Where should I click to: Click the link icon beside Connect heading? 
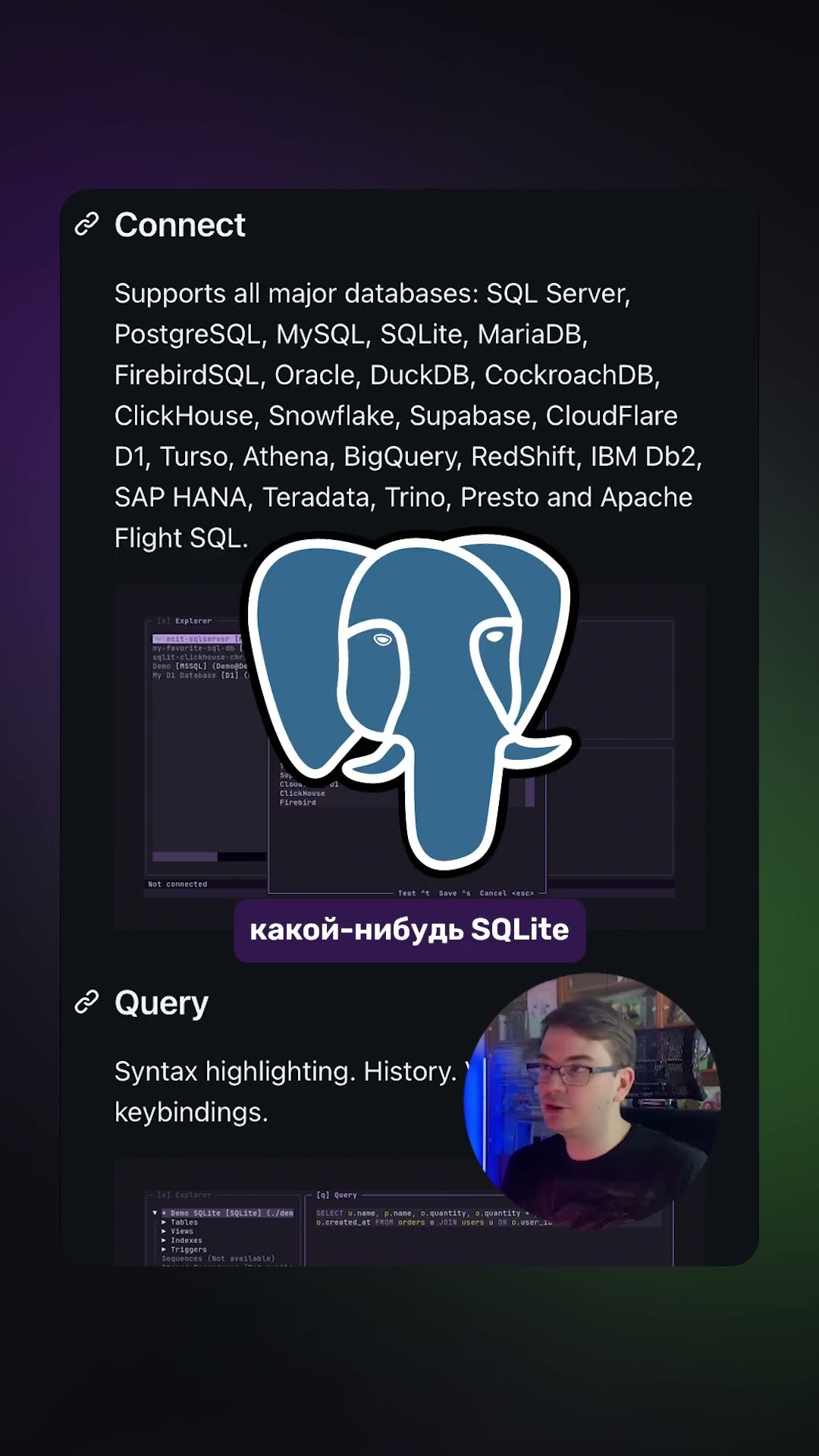(x=87, y=224)
